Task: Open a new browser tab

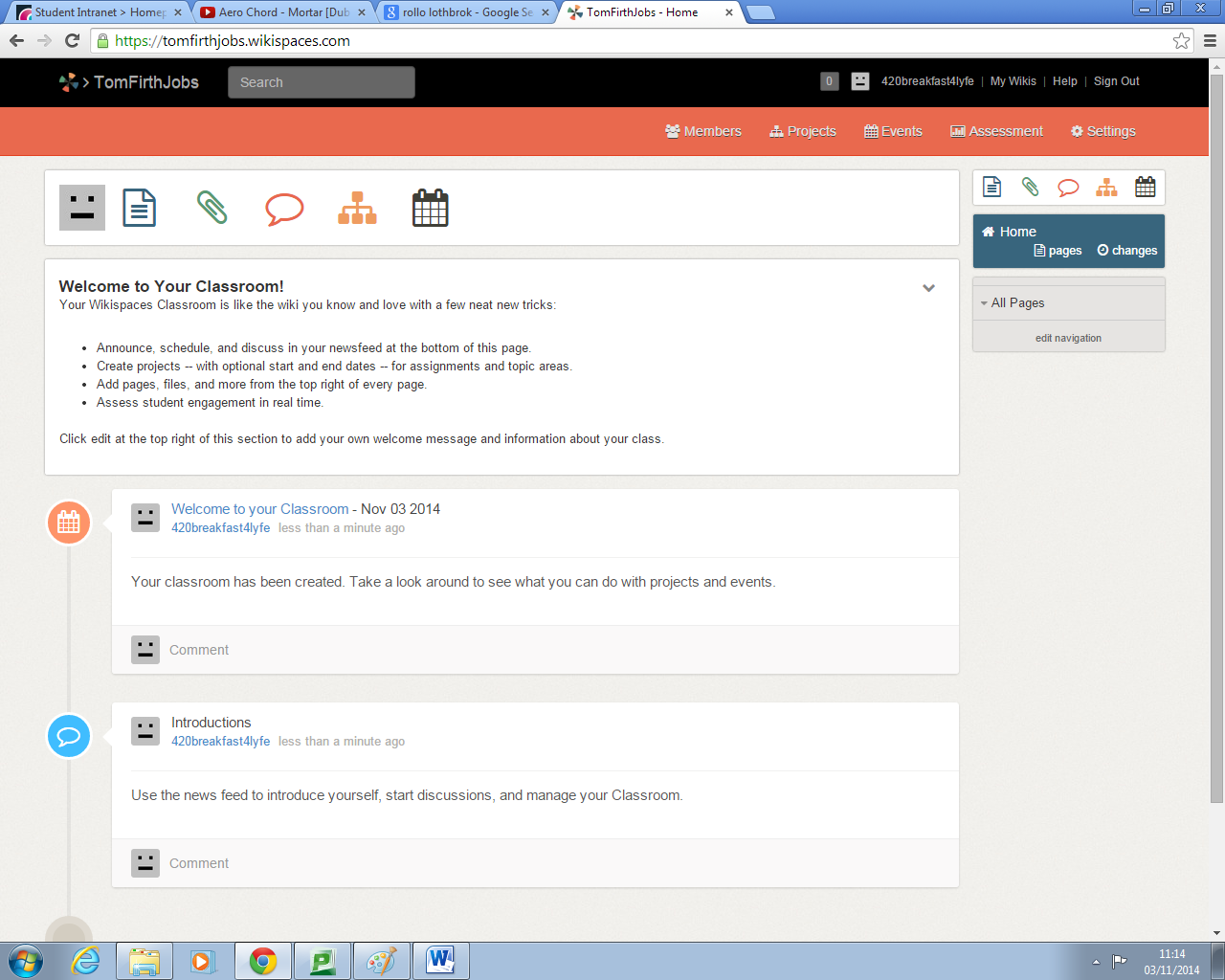Action: 760,12
